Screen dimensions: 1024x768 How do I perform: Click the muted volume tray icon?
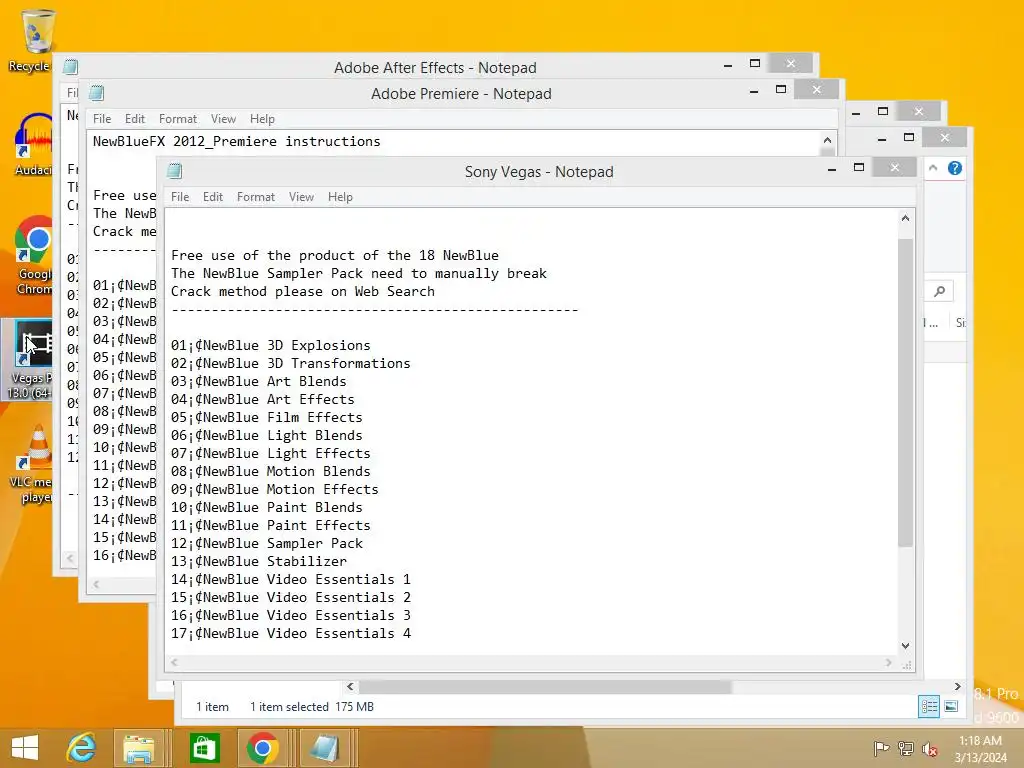[929, 749]
